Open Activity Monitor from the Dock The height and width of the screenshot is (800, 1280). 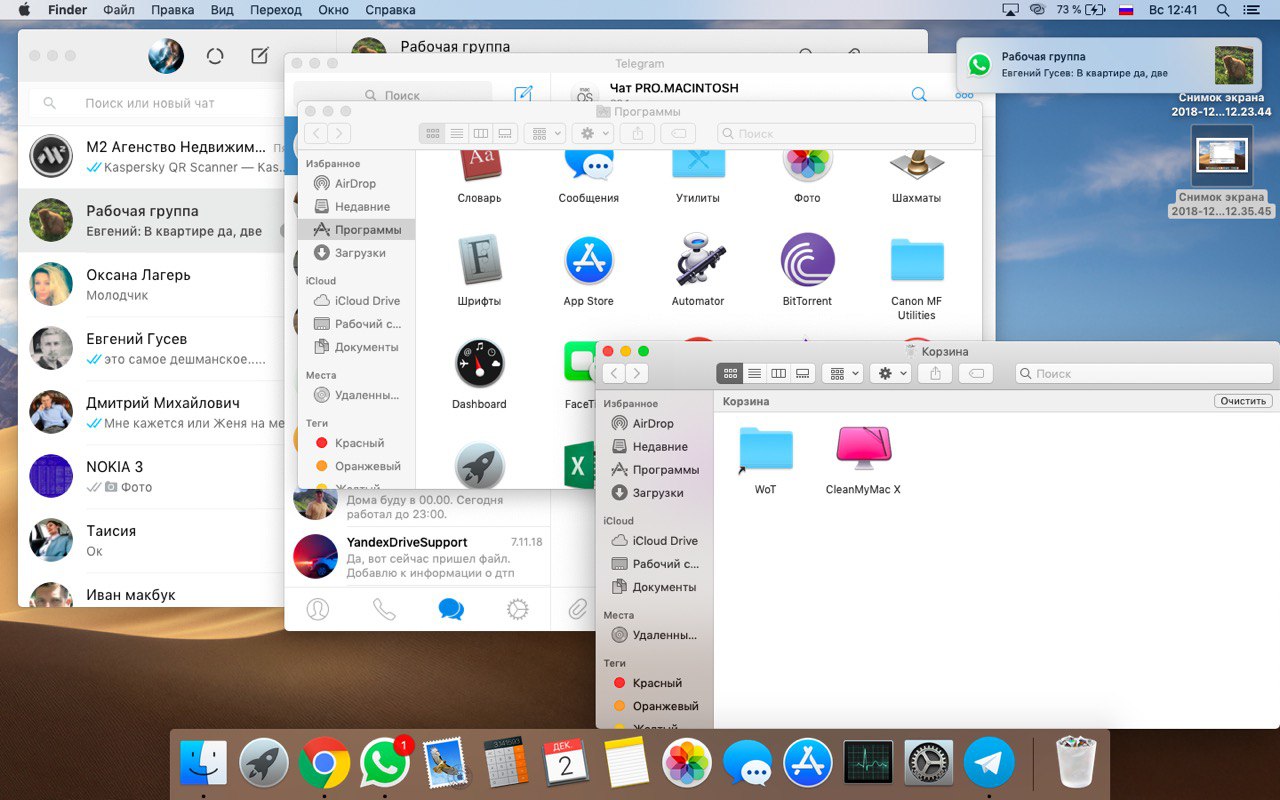point(868,764)
